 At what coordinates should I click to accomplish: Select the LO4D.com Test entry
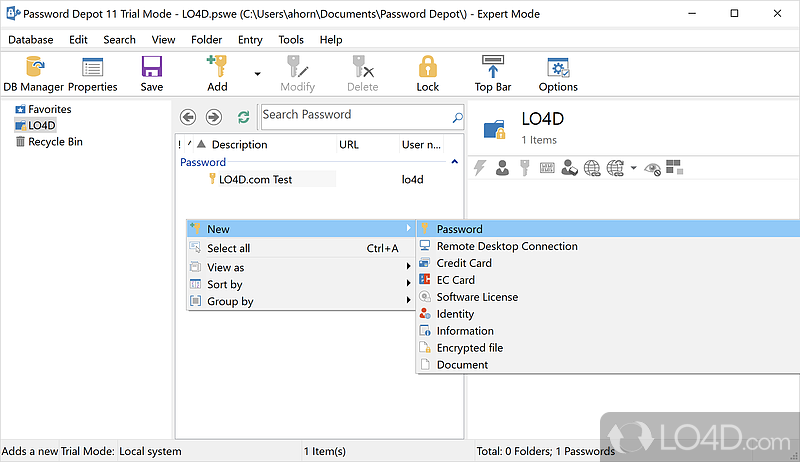(x=255, y=179)
